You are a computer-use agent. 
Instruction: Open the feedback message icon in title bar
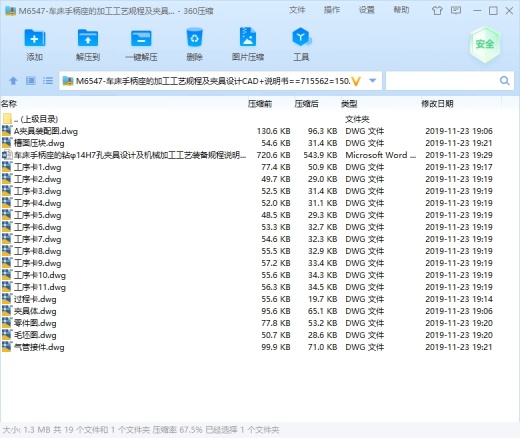click(456, 11)
